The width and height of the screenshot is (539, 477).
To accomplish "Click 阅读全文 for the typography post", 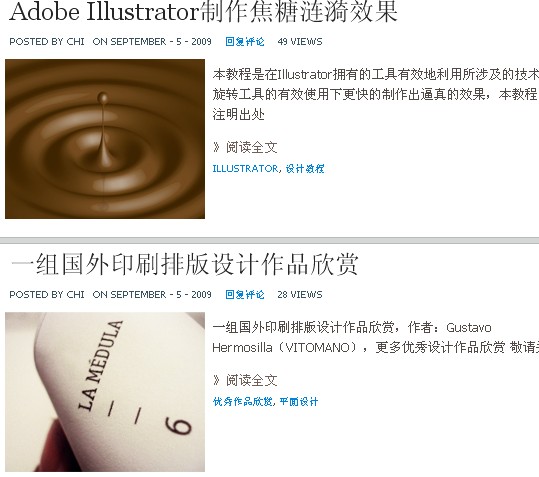I will pos(252,380).
